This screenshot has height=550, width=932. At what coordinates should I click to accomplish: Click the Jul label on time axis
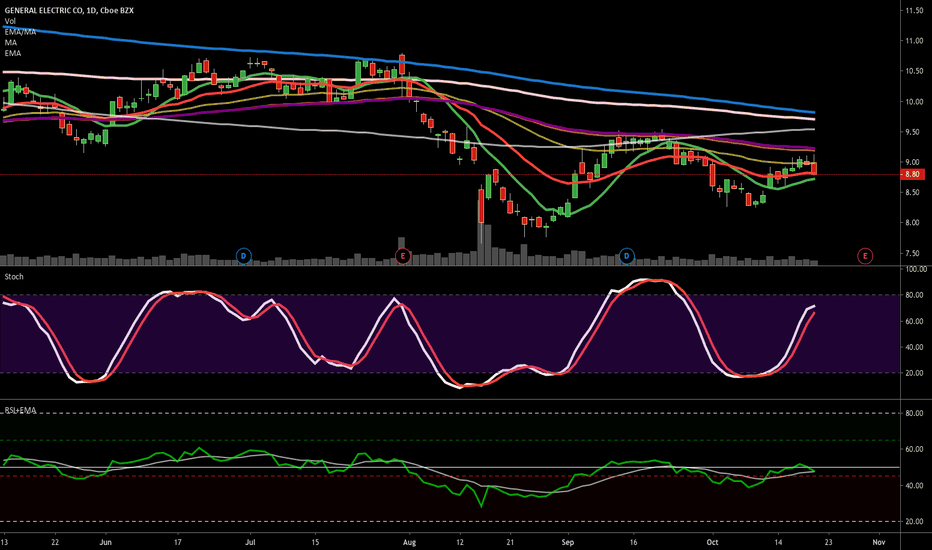click(250, 542)
